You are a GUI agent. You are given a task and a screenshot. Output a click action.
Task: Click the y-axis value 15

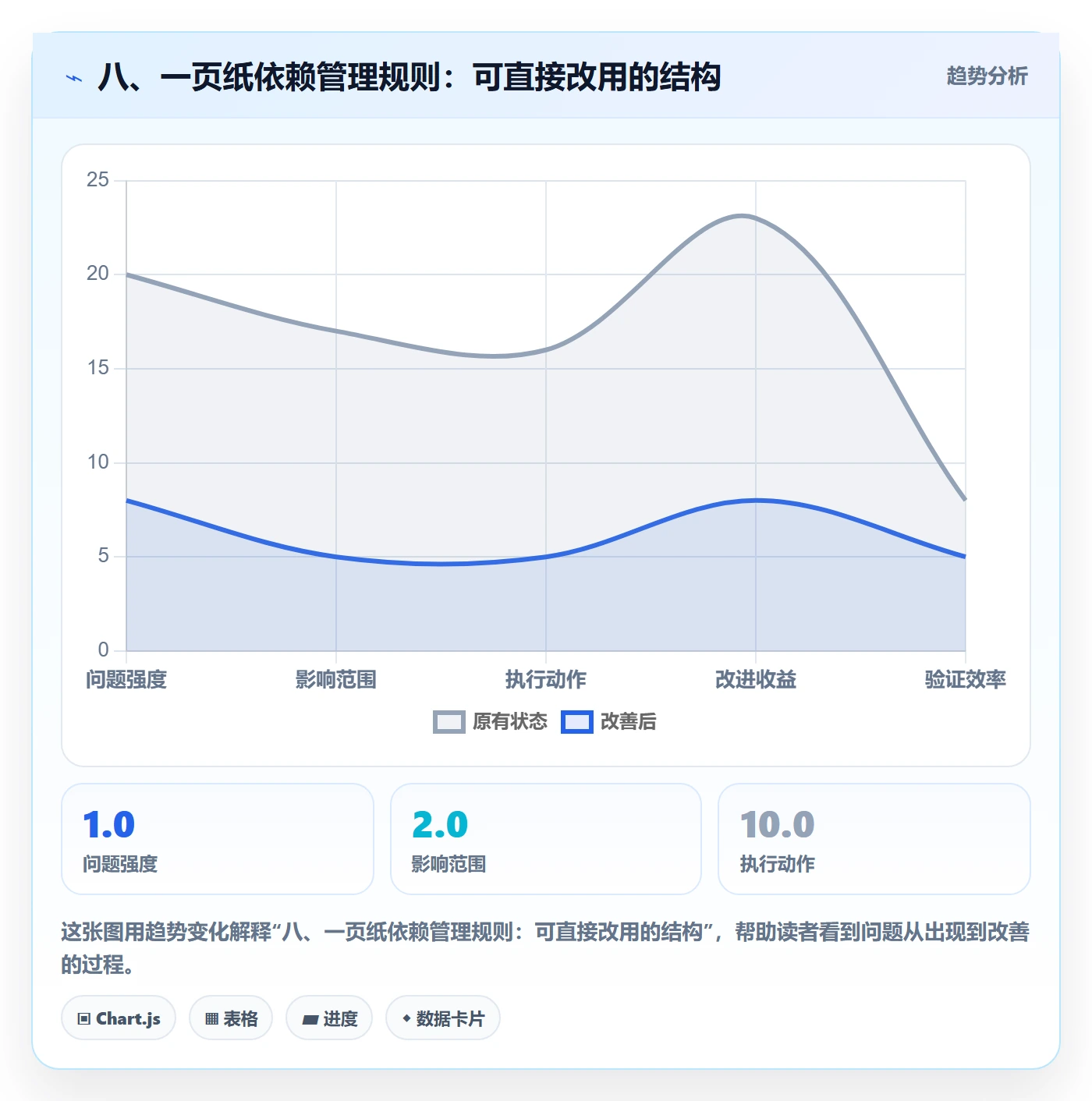[98, 368]
